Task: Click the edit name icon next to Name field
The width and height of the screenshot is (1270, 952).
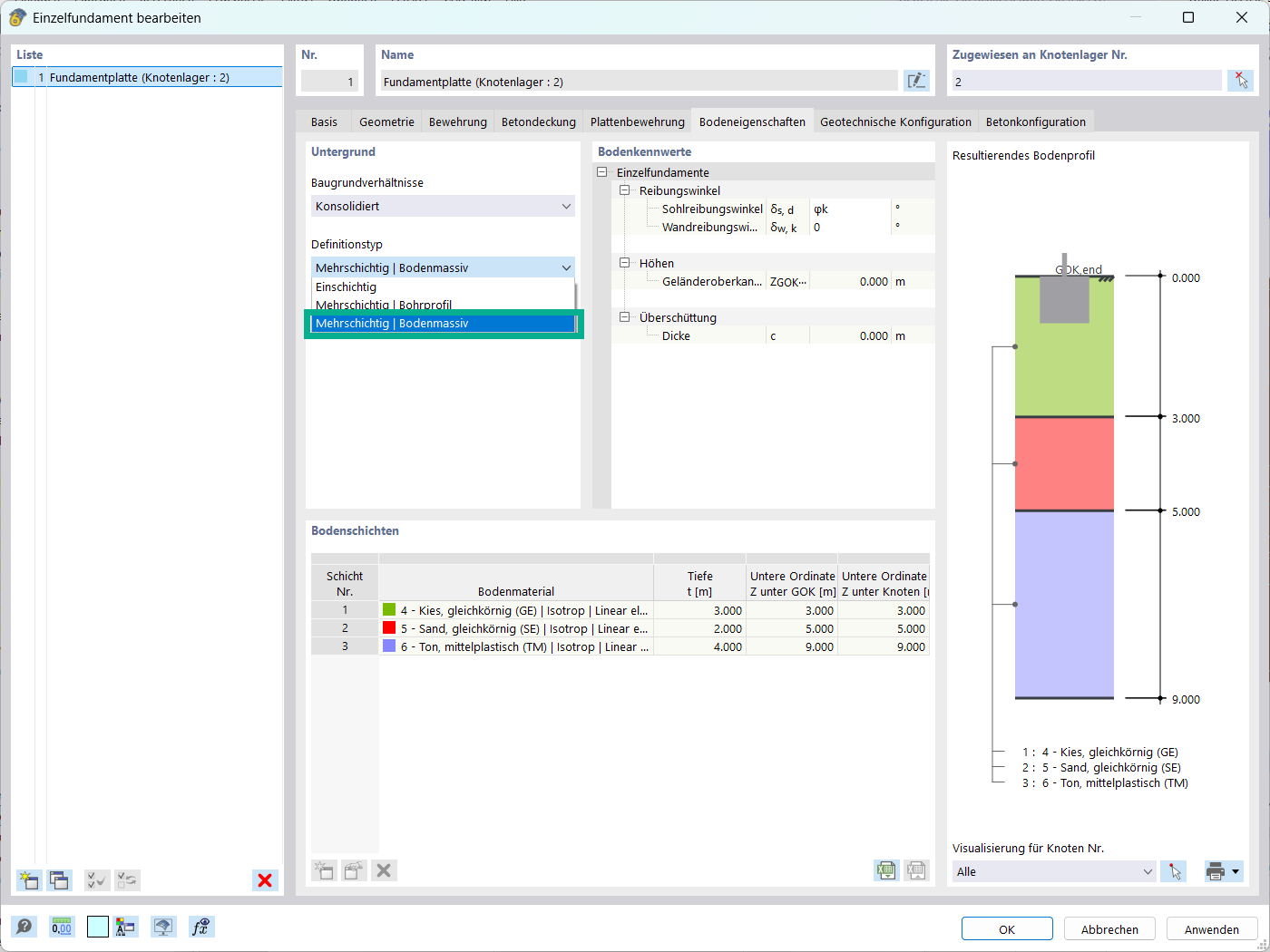Action: click(x=916, y=81)
